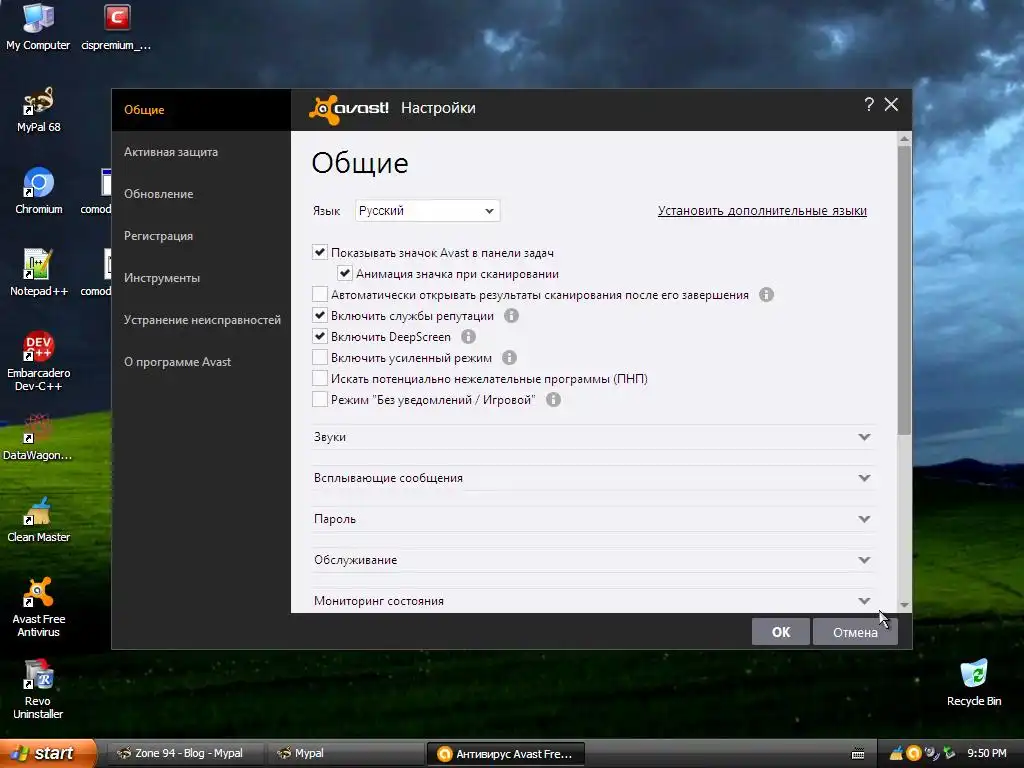Open help question mark in Avast settings
Screen dimensions: 1024x768
tap(869, 104)
